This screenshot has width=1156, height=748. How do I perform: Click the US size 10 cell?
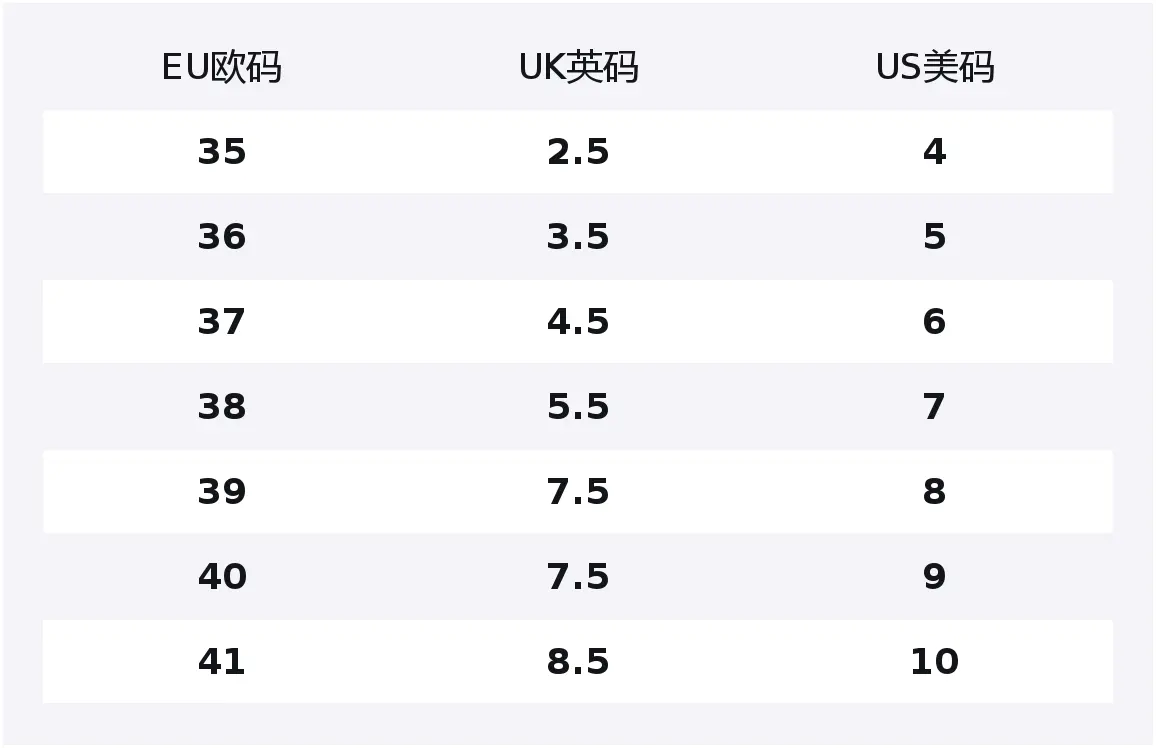point(934,662)
